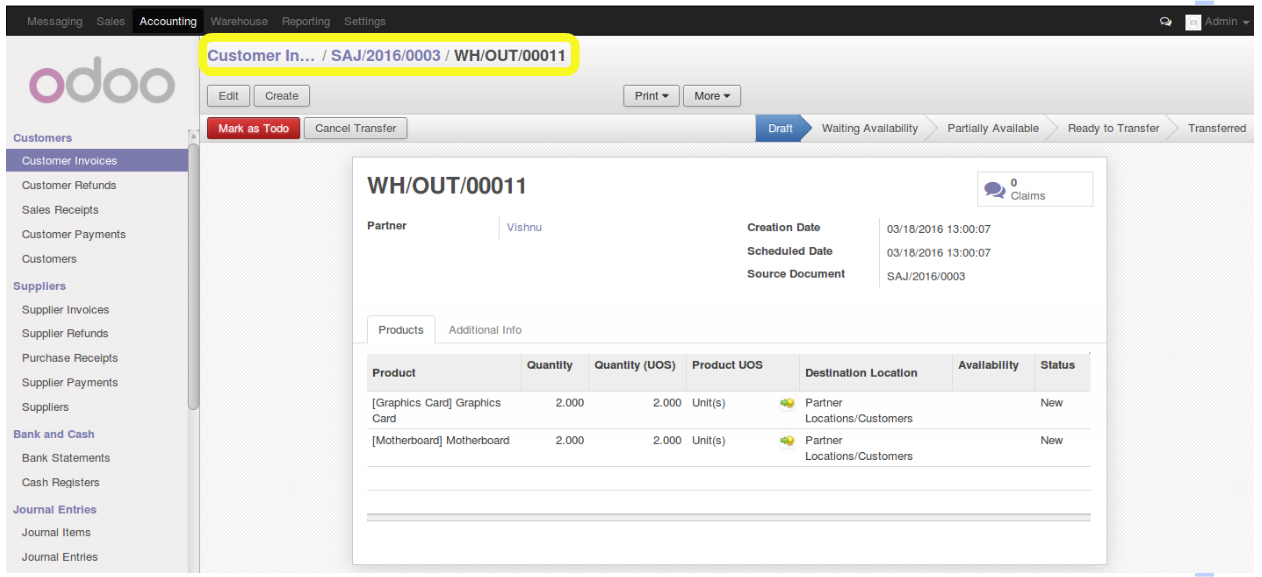The width and height of the screenshot is (1262, 577).
Task: Click the Partially Available status stage
Action: pyautogui.click(x=993, y=128)
